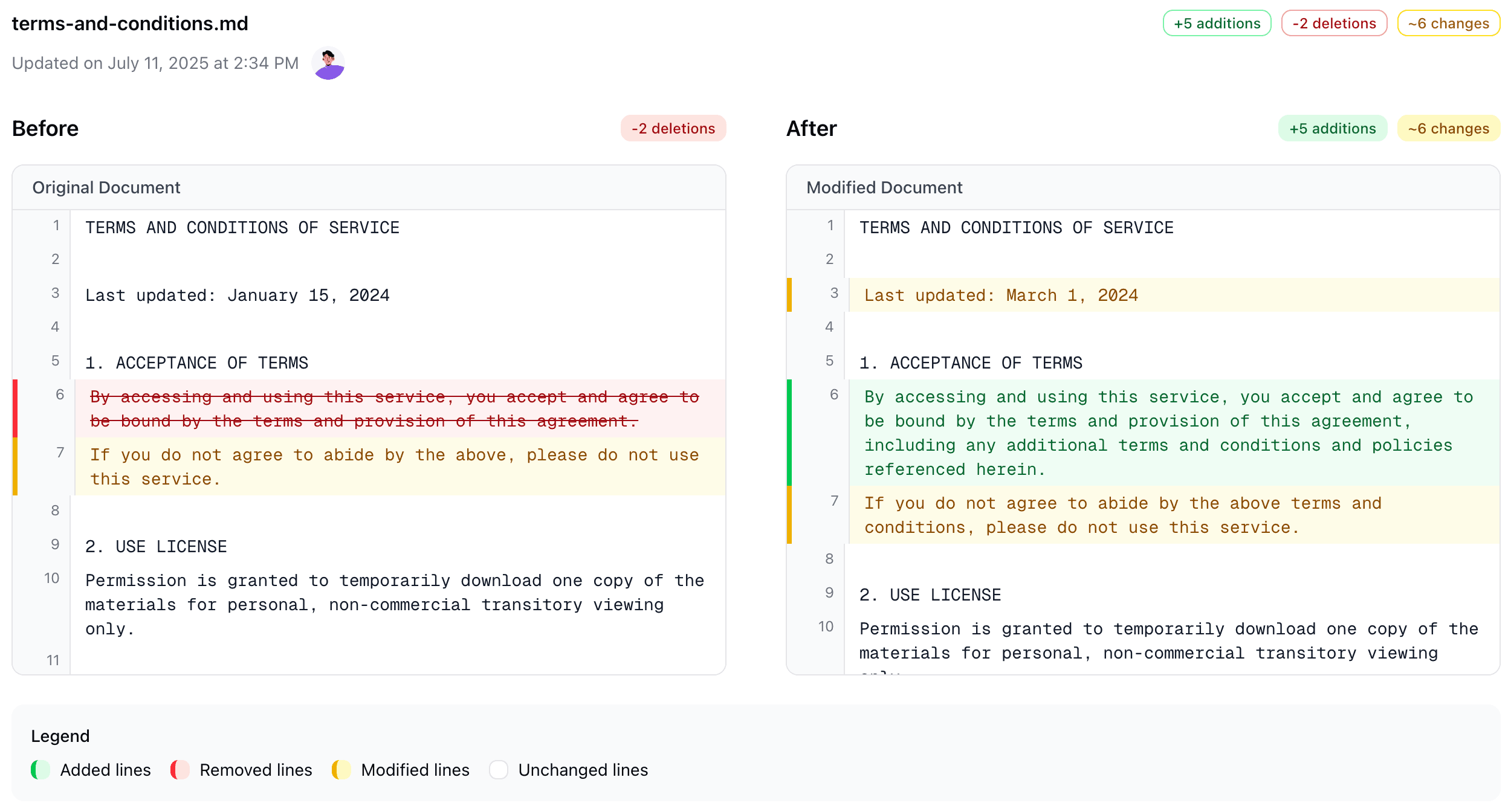
Task: Click +5 additions badge beside After heading
Action: coord(1332,129)
